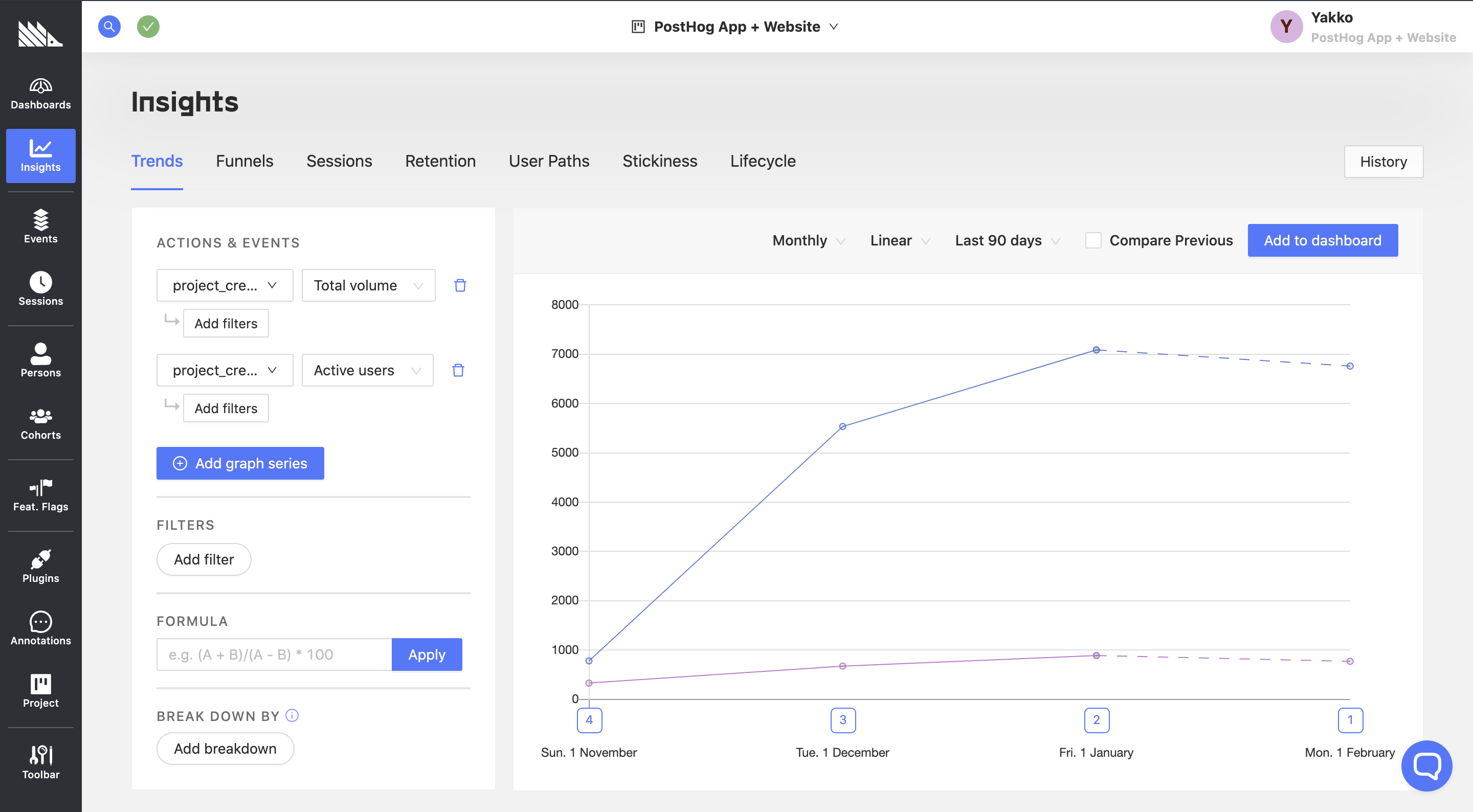Go to the Events sidebar icon
The height and width of the screenshot is (812, 1473).
tap(40, 227)
